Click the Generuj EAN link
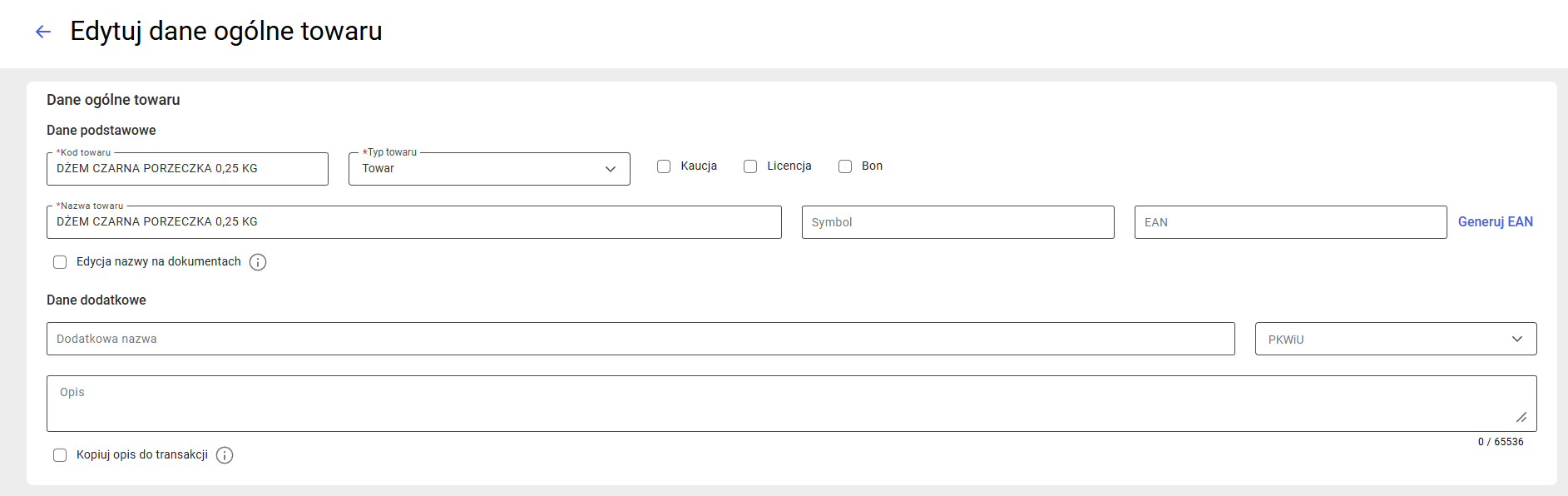This screenshot has height=496, width=1568. (1495, 222)
